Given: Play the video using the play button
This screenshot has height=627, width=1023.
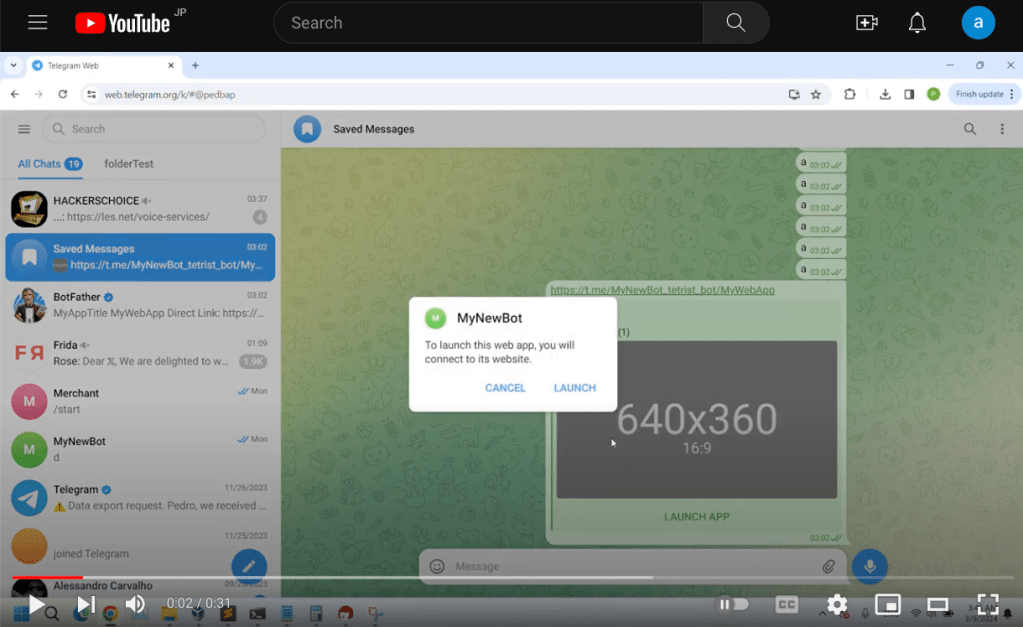Looking at the screenshot, I should 36,604.
